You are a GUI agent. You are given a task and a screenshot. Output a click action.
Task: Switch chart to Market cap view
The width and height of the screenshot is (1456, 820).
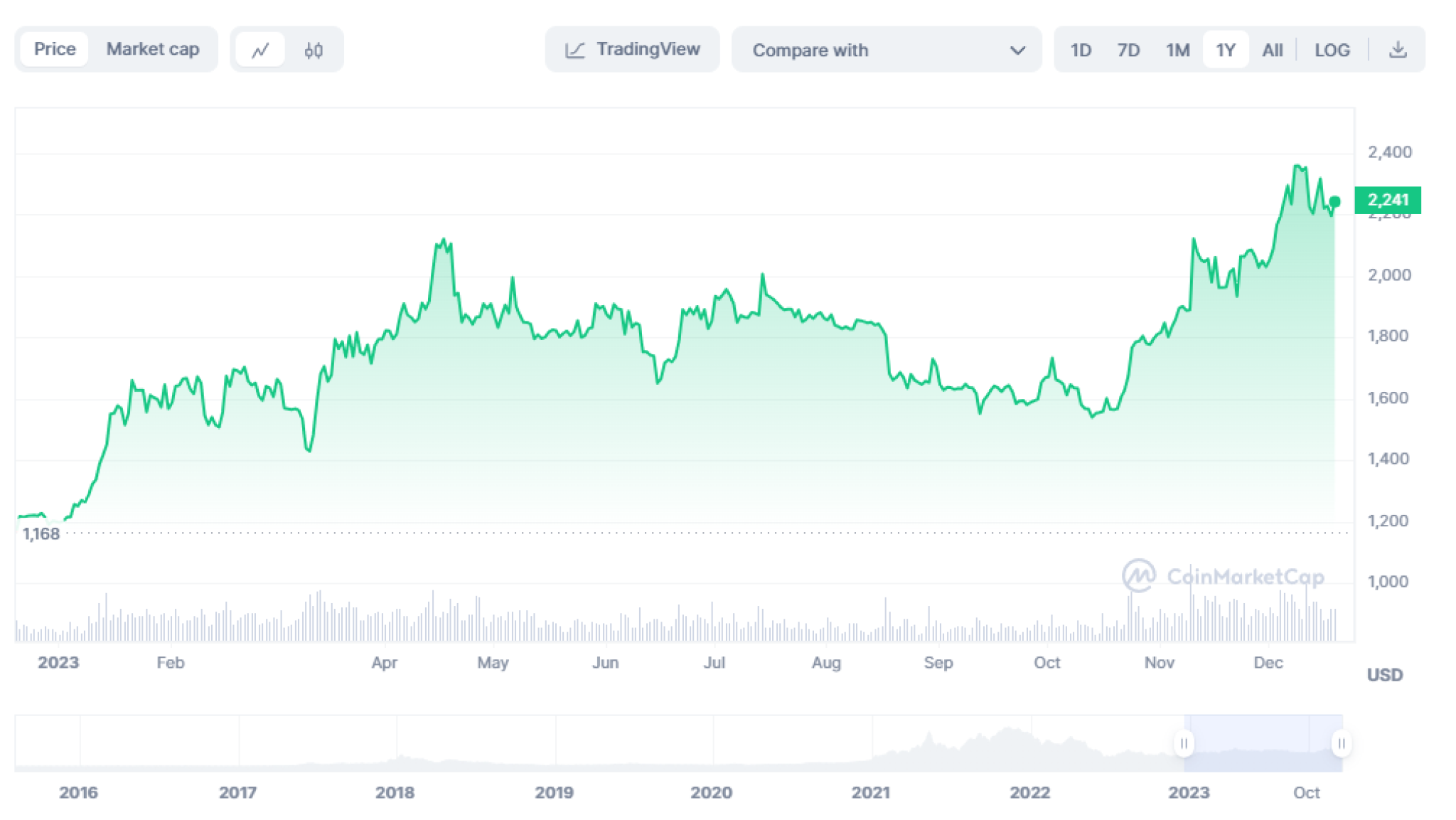pos(153,49)
